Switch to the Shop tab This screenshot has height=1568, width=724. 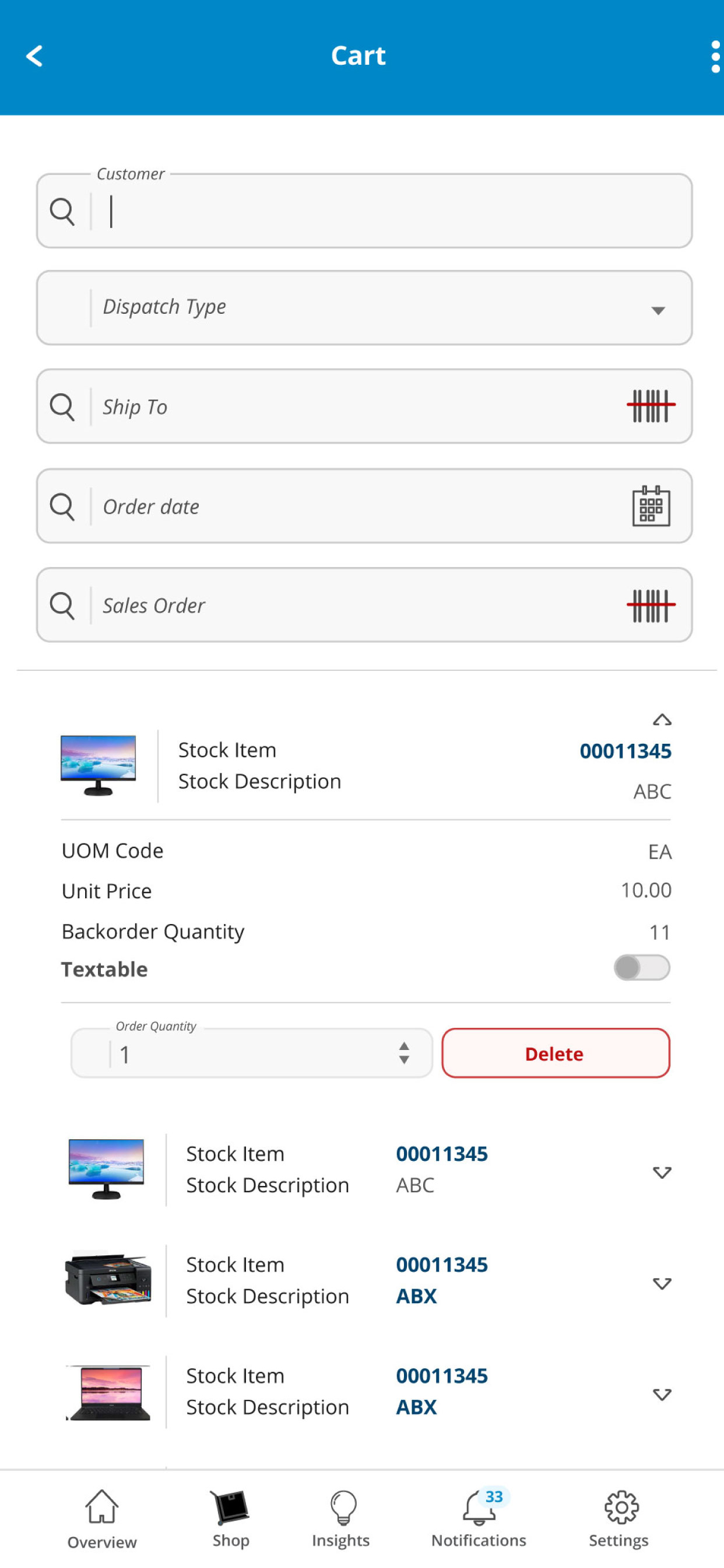(231, 1517)
